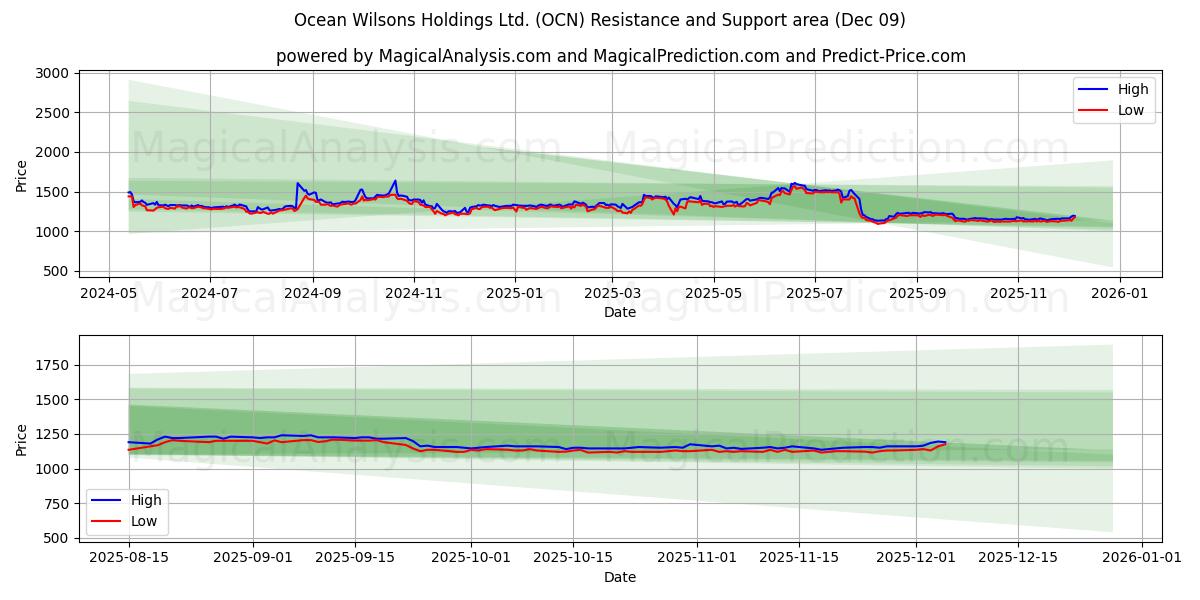Screen dimensions: 1200x600
Task: Click the 750 tick on lower chart
Action: click(x=55, y=503)
